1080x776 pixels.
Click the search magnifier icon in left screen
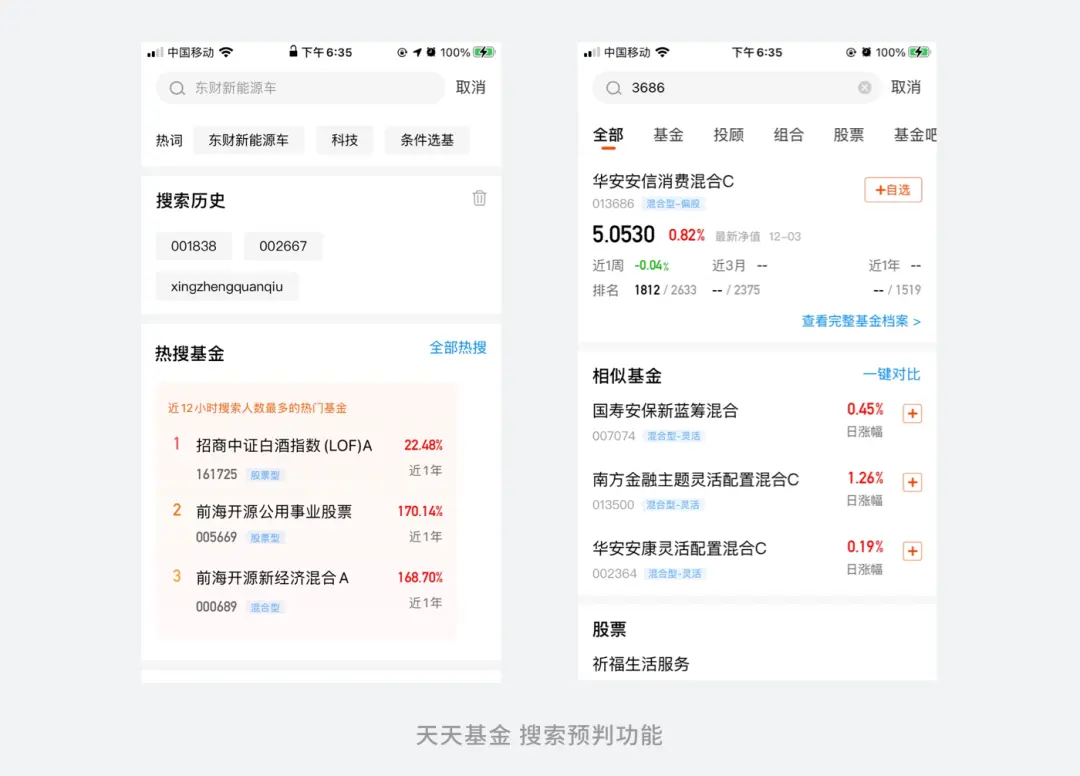coord(177,88)
